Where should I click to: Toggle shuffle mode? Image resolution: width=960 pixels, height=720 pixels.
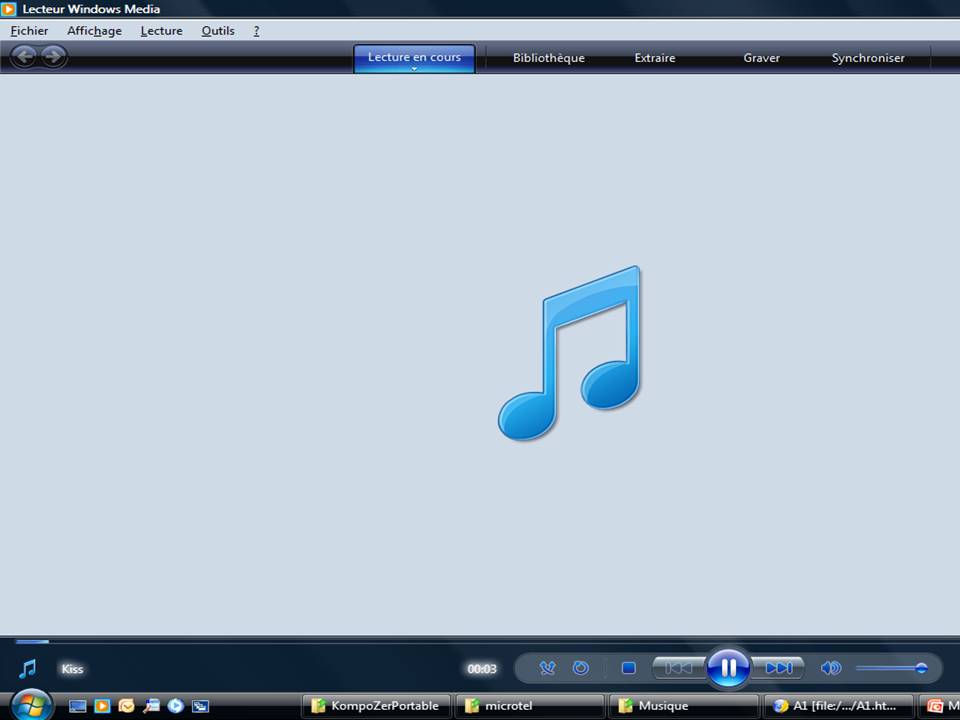547,668
